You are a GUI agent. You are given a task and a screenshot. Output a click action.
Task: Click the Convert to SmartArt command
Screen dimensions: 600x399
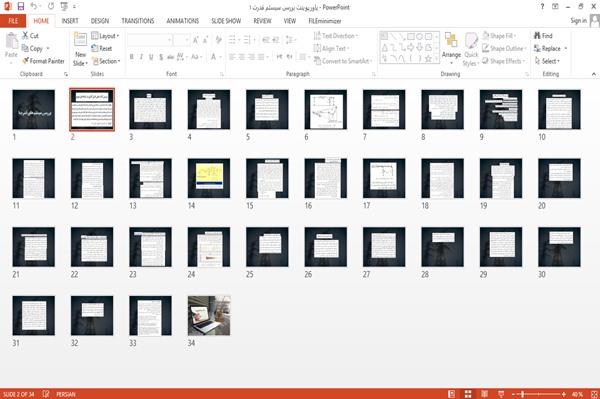[343, 61]
